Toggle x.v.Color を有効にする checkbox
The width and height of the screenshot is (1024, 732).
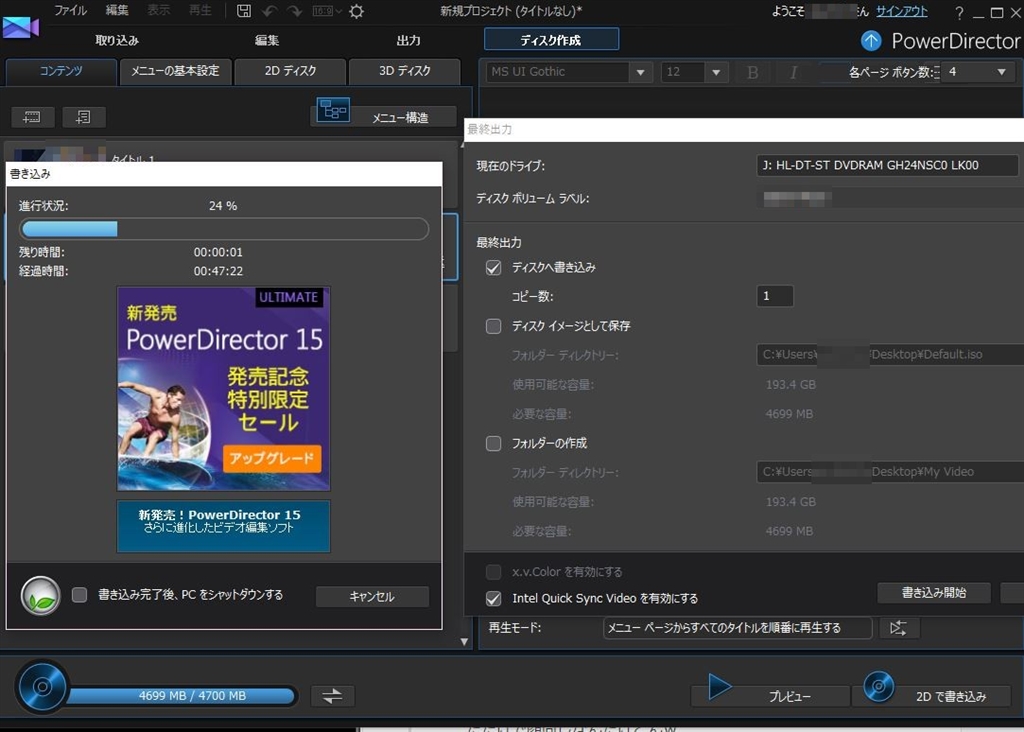click(x=494, y=572)
